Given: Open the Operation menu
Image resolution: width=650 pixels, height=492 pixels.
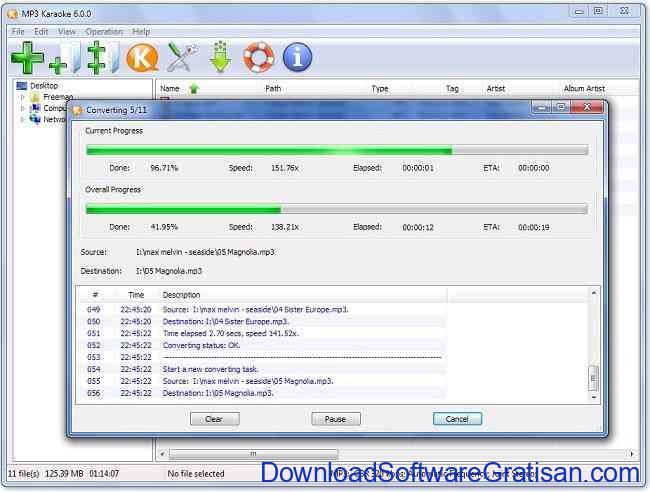Looking at the screenshot, I should pyautogui.click(x=104, y=32).
